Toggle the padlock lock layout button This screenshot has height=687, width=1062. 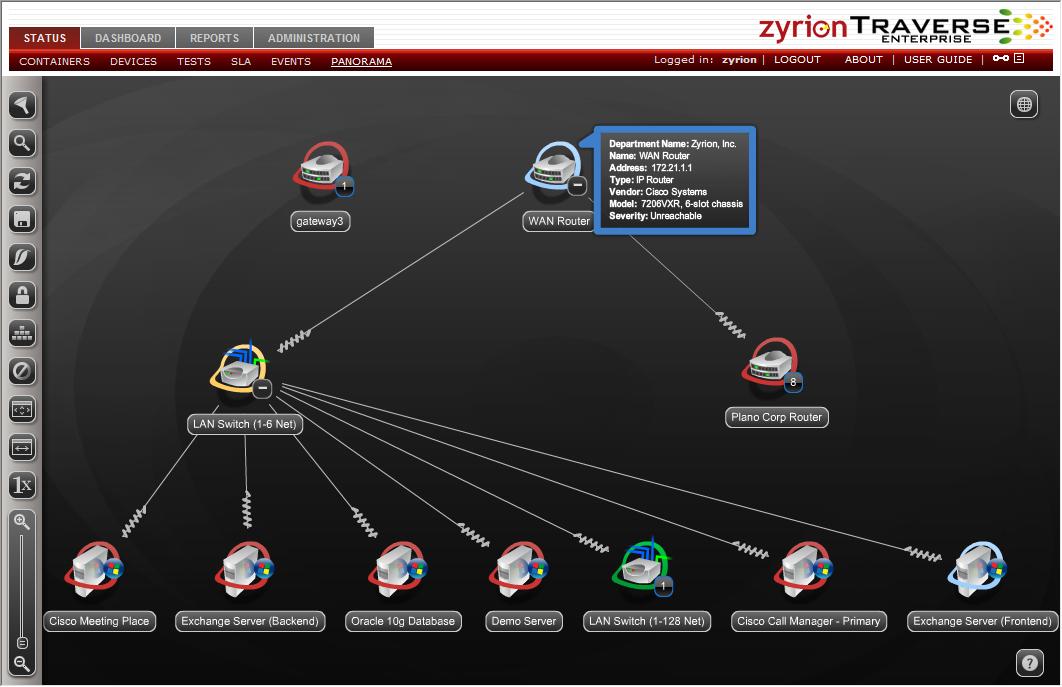click(x=22, y=295)
